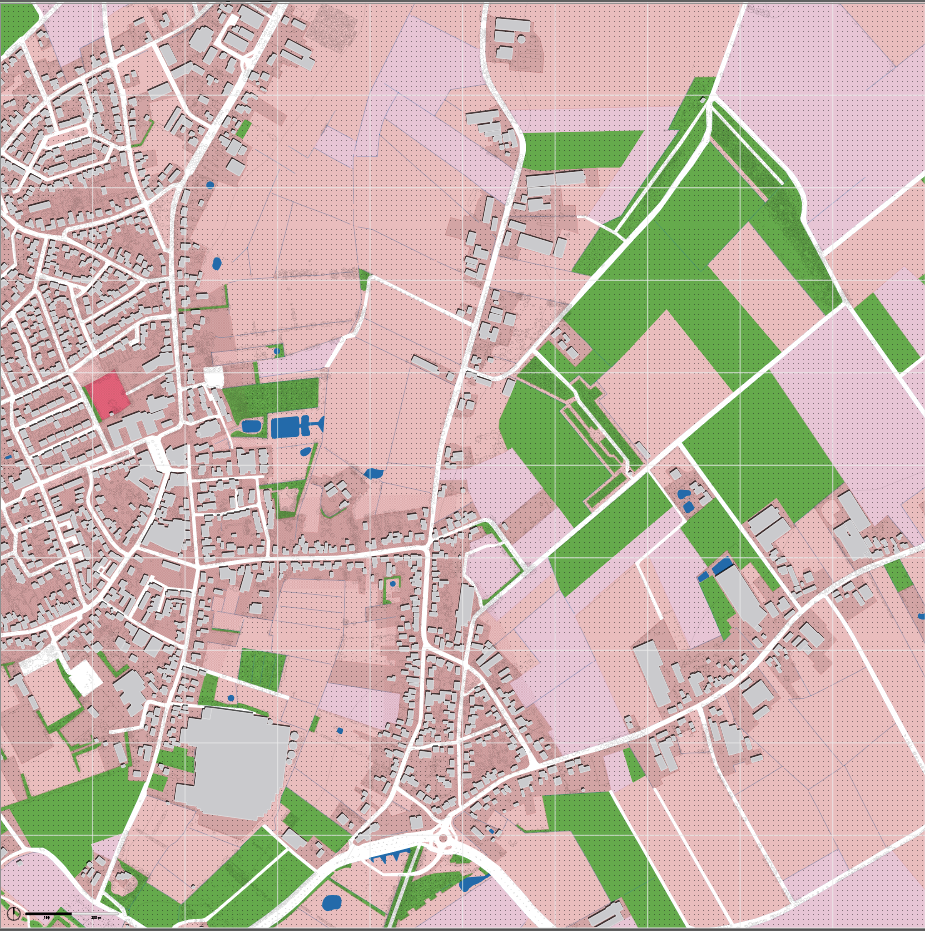Viewport: 925px width, 931px height.
Task: Click the white square block near red parcel
Action: (213, 377)
